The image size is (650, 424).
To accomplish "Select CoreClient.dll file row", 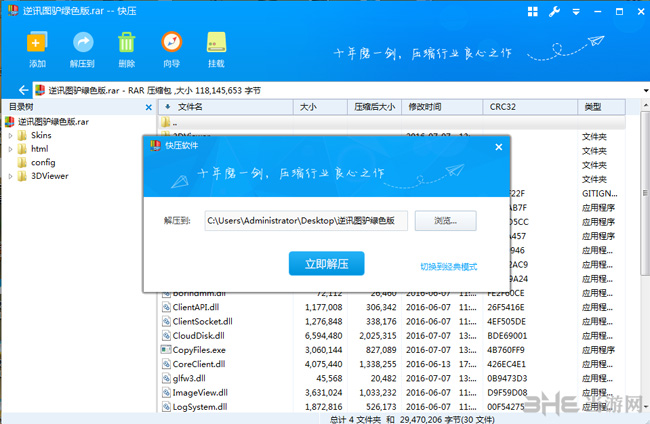I will coord(392,364).
